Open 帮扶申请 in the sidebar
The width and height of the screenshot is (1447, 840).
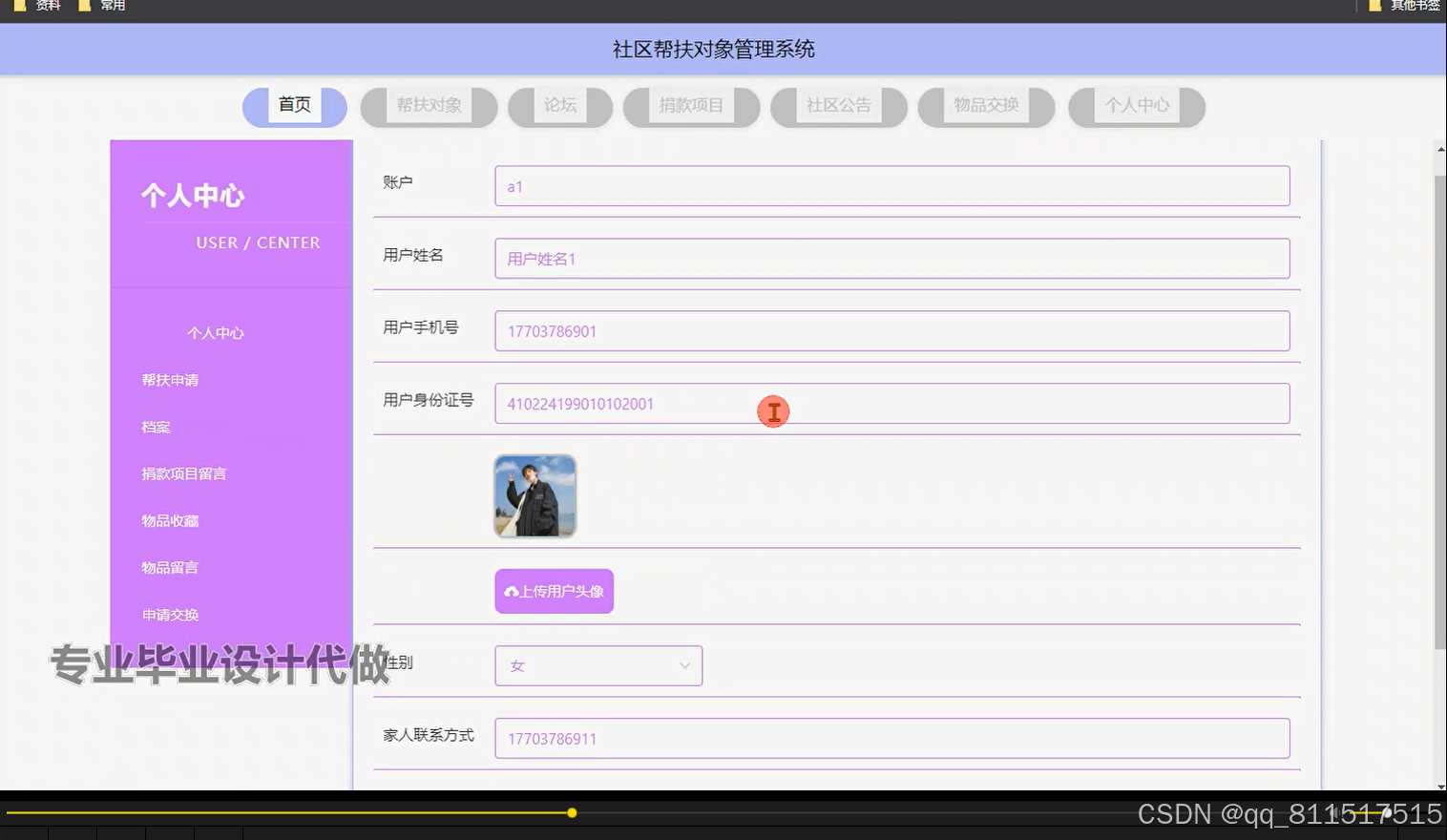tap(170, 379)
